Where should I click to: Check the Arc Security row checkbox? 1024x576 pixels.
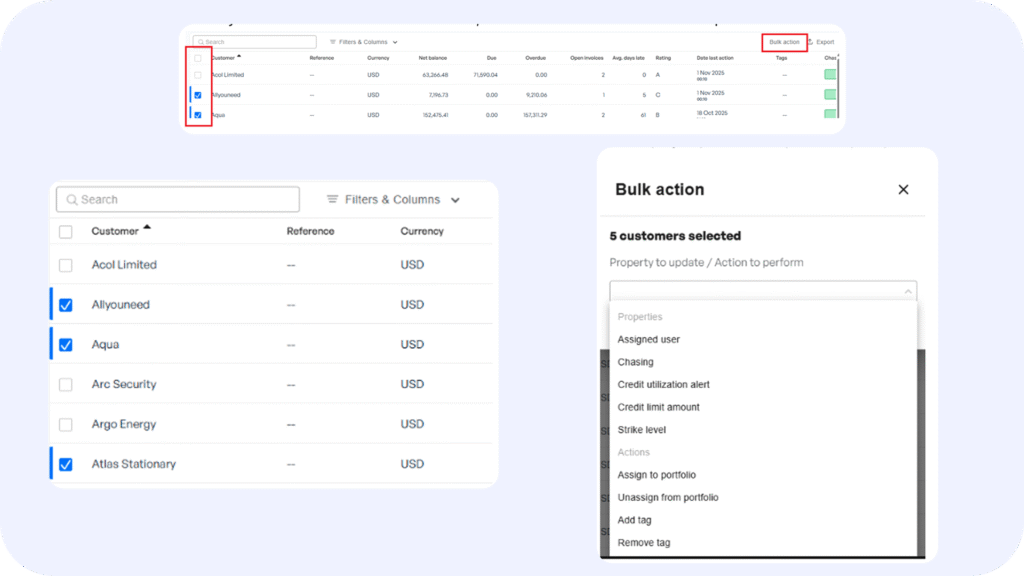[66, 384]
